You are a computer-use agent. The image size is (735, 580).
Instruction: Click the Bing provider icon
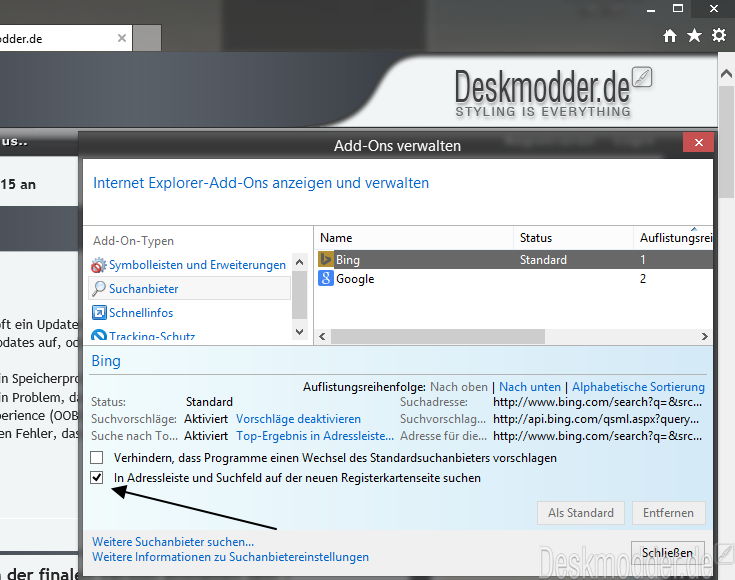pyautogui.click(x=326, y=259)
